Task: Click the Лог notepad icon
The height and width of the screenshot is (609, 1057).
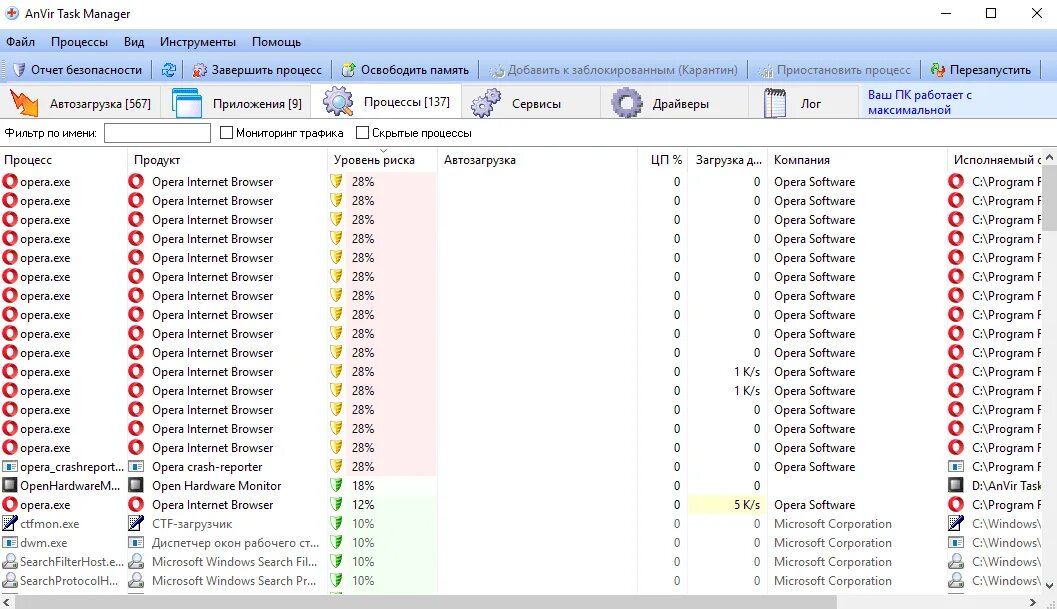Action: tap(775, 103)
